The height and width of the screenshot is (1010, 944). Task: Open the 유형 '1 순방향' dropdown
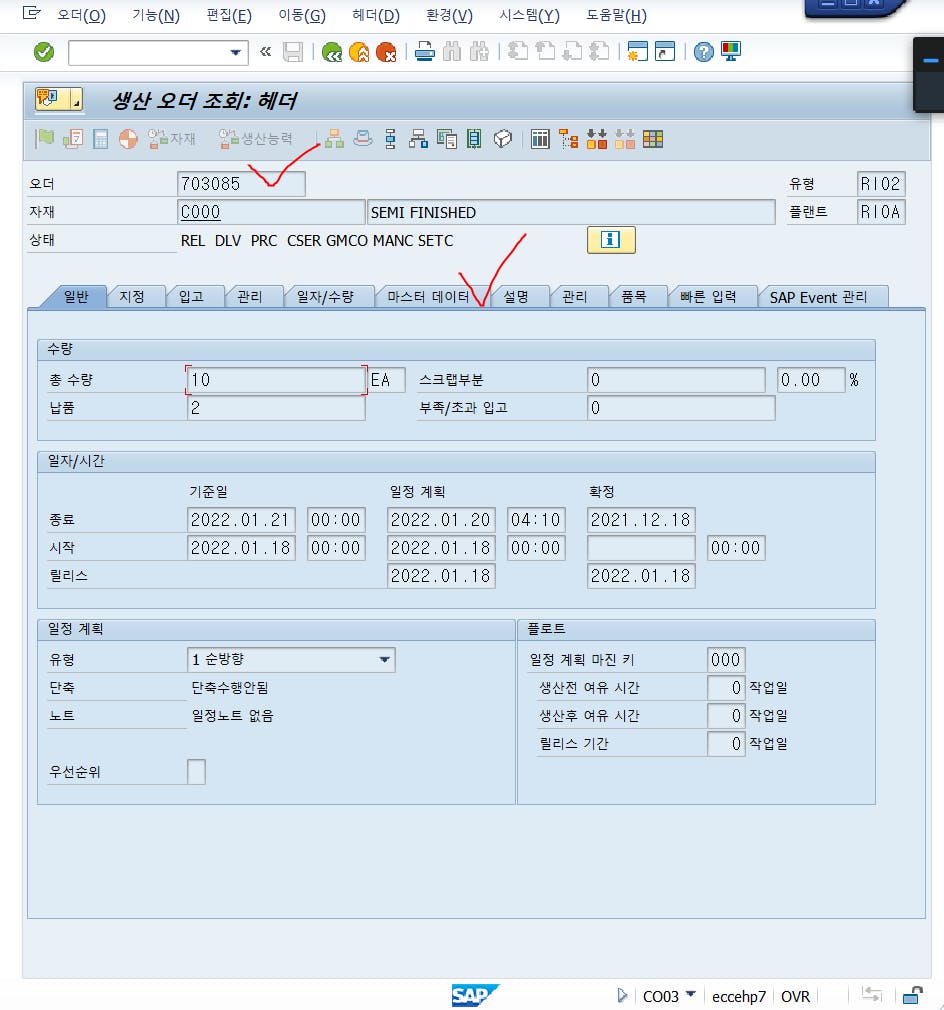[x=384, y=660]
